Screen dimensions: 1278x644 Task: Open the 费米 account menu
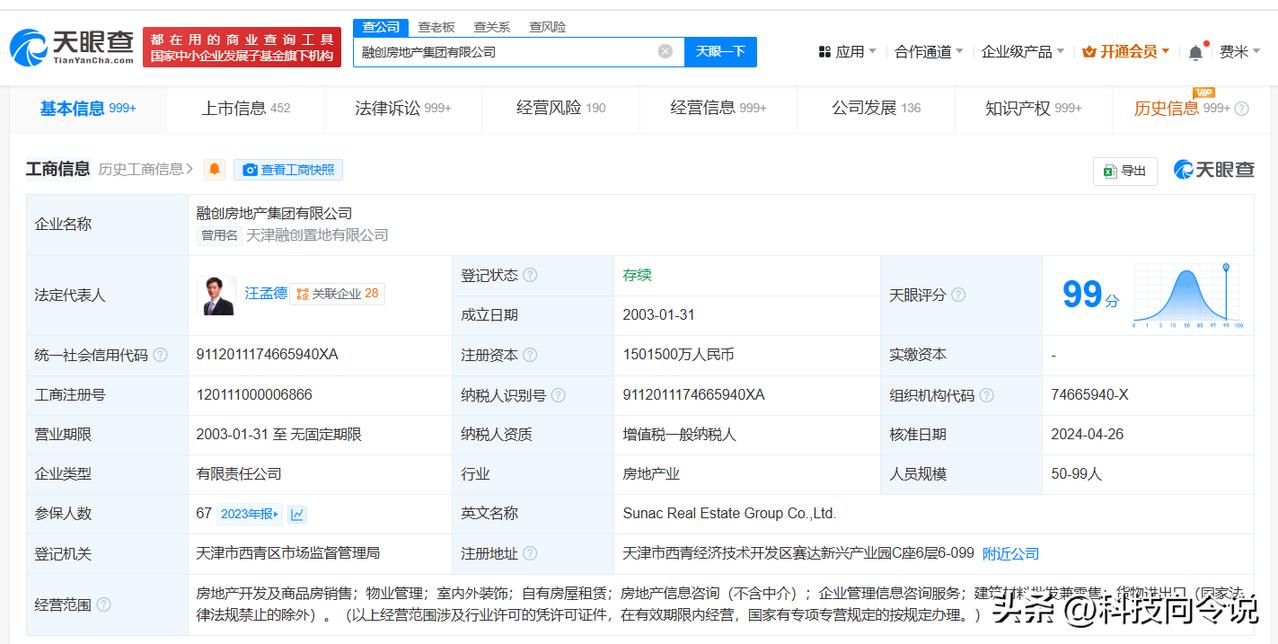(1239, 52)
